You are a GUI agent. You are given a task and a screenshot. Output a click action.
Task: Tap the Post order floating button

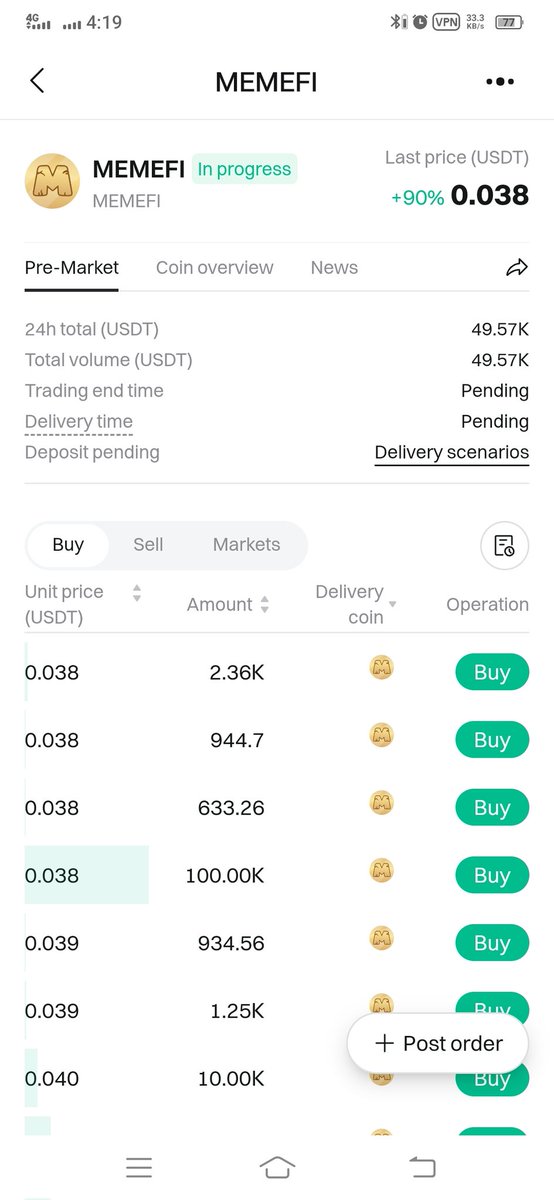[x=437, y=1043]
